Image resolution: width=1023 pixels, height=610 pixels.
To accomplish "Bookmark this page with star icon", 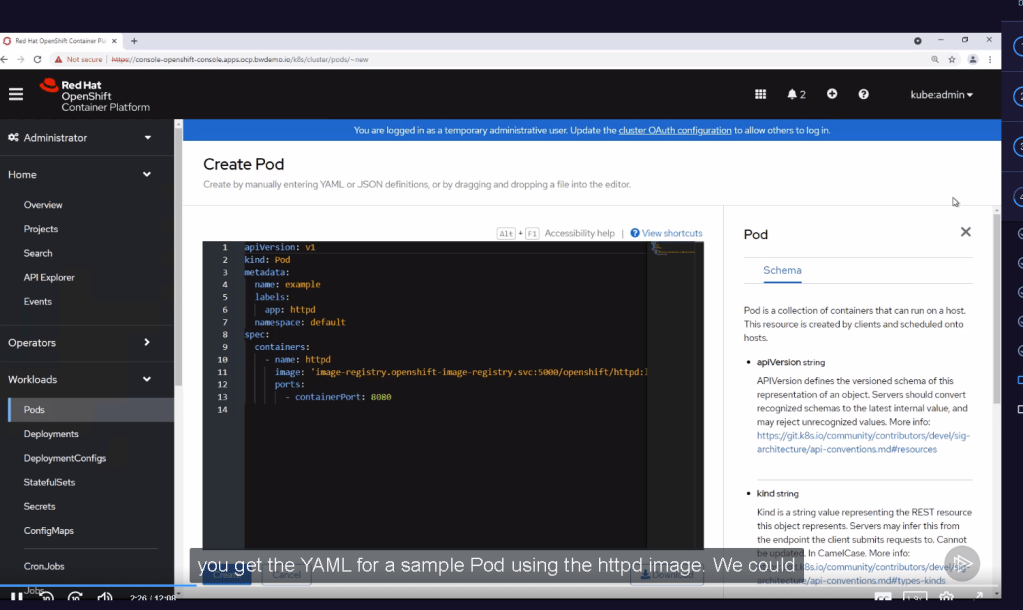I will click(x=952, y=59).
